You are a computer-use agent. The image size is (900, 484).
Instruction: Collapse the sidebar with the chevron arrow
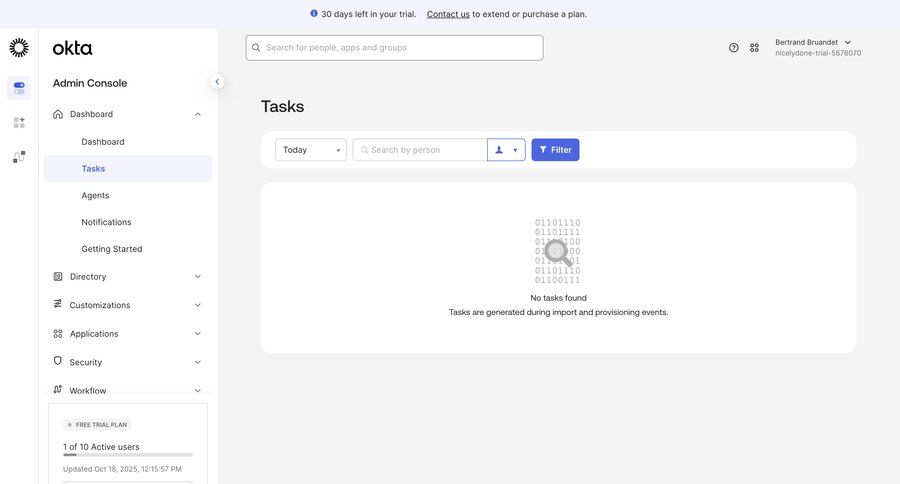pos(217,82)
